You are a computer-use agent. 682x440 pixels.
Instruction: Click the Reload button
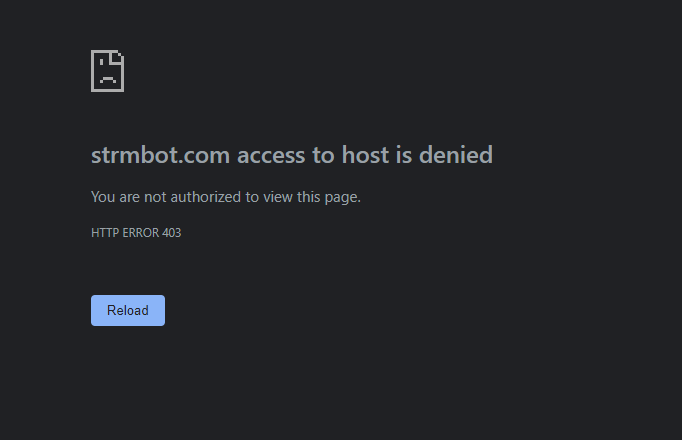point(128,310)
